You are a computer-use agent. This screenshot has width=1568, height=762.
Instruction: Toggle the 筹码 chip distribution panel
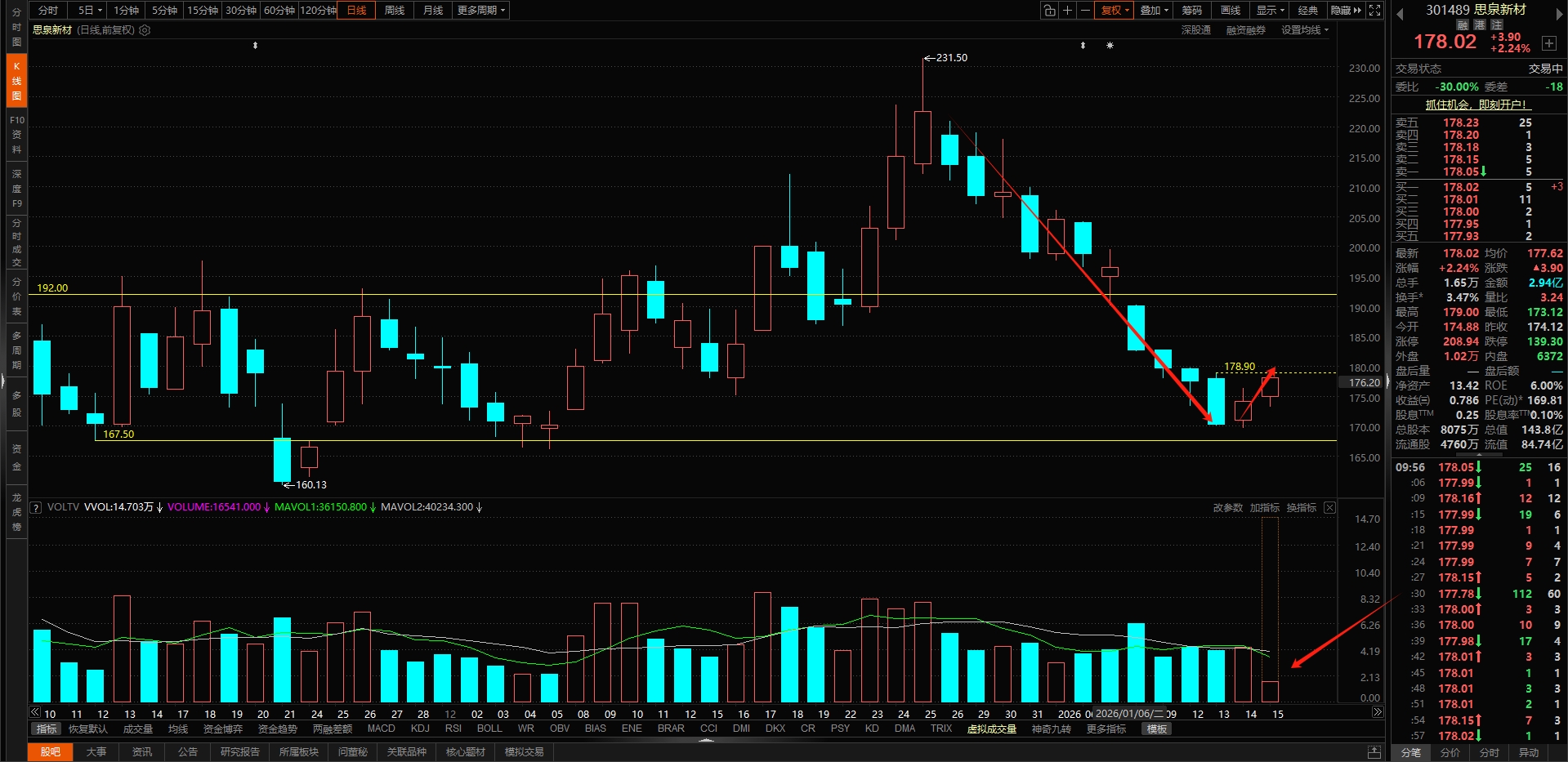pyautogui.click(x=1192, y=10)
